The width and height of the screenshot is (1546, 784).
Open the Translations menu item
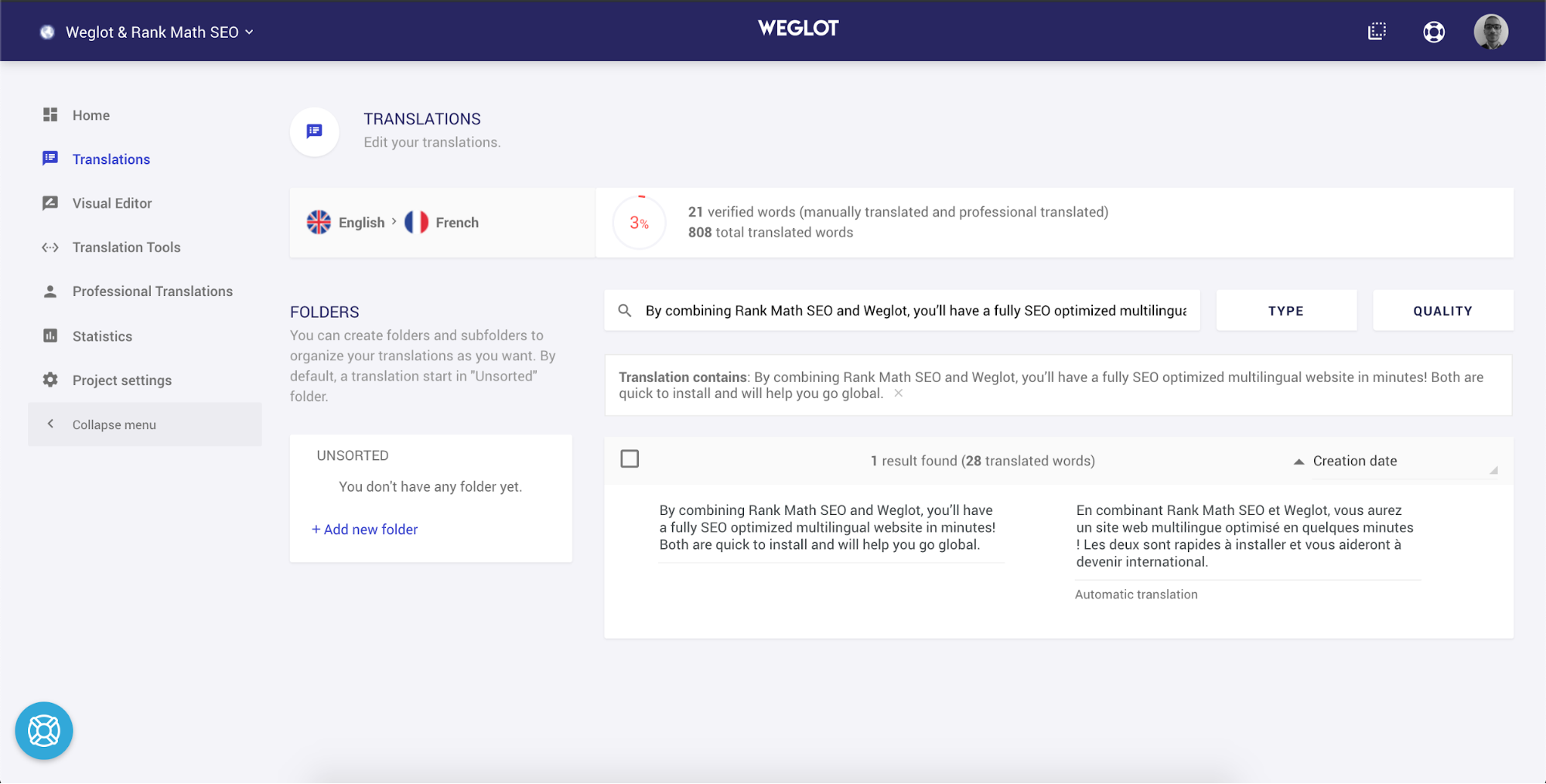pos(111,159)
